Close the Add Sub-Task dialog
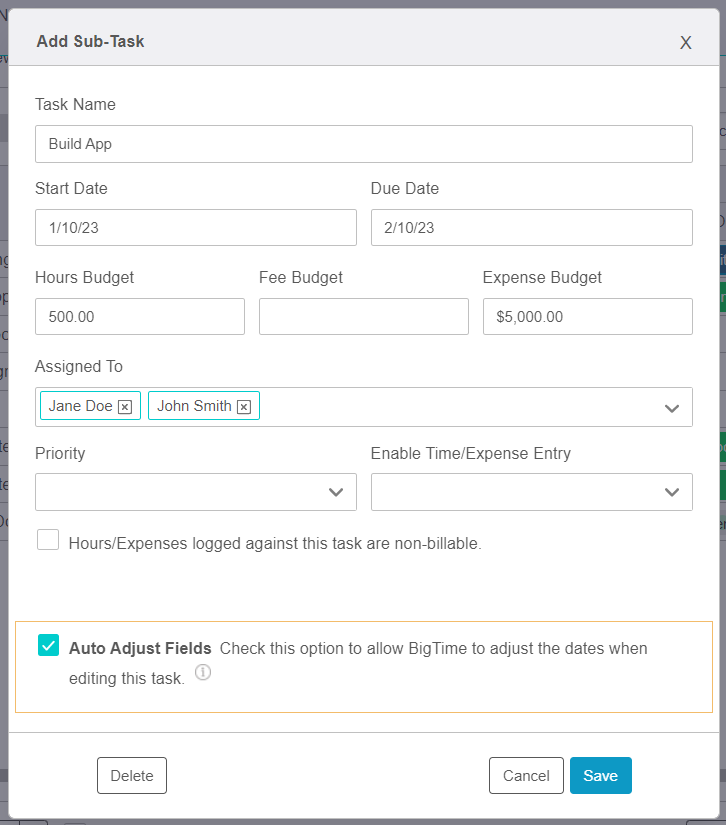 click(685, 43)
